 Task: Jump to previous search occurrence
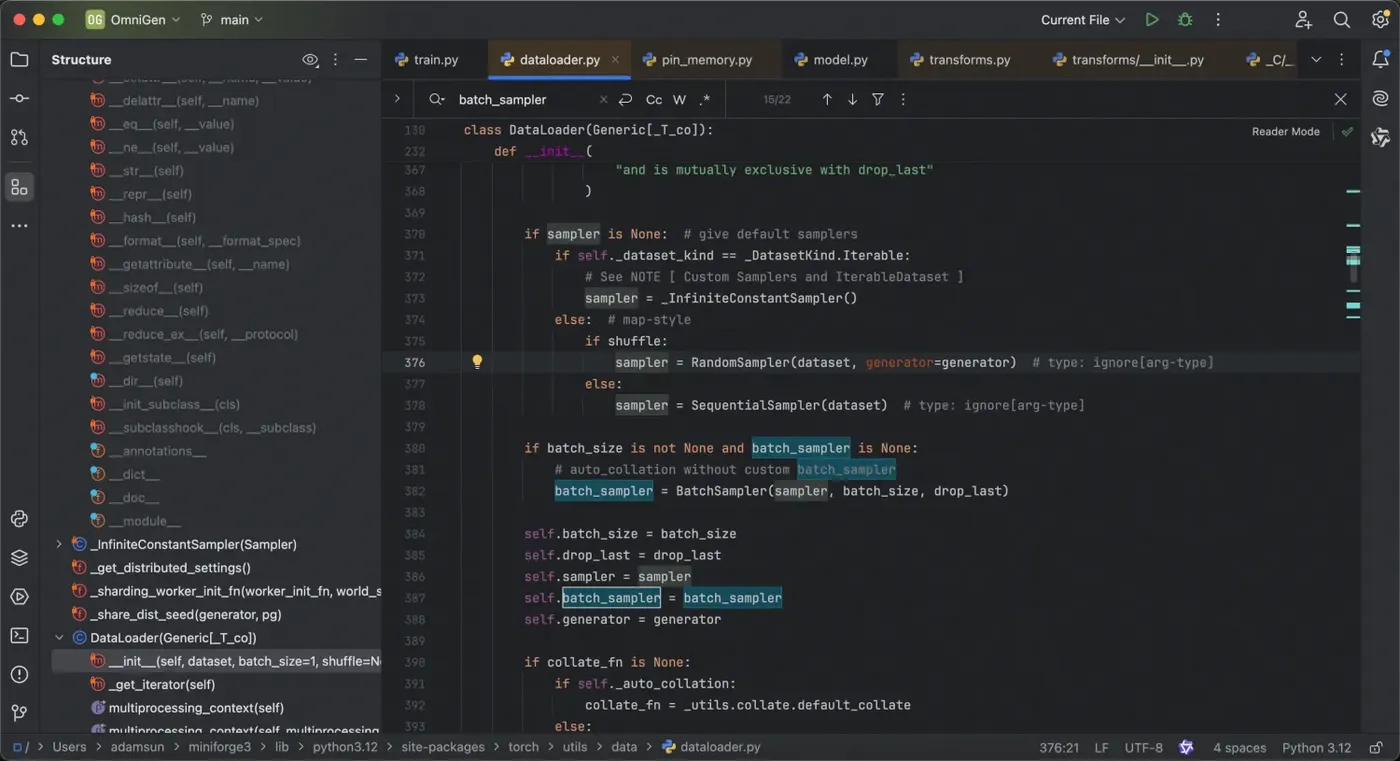(x=827, y=99)
